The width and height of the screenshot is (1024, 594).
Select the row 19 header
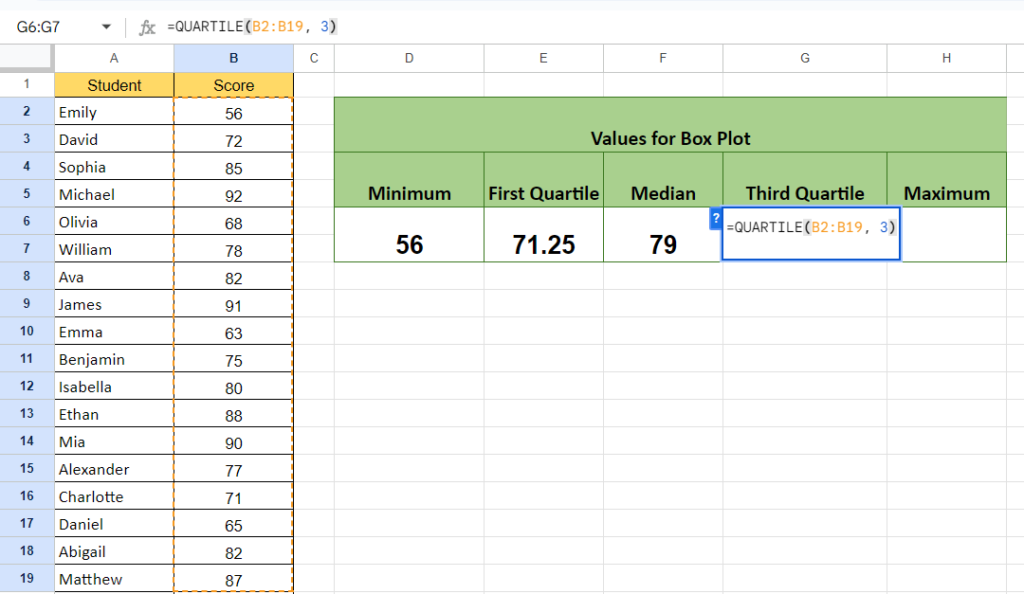coord(27,578)
